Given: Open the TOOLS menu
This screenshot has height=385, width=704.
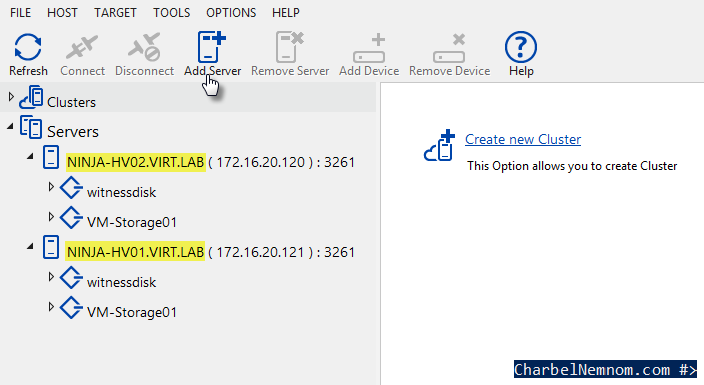Looking at the screenshot, I should [x=172, y=13].
